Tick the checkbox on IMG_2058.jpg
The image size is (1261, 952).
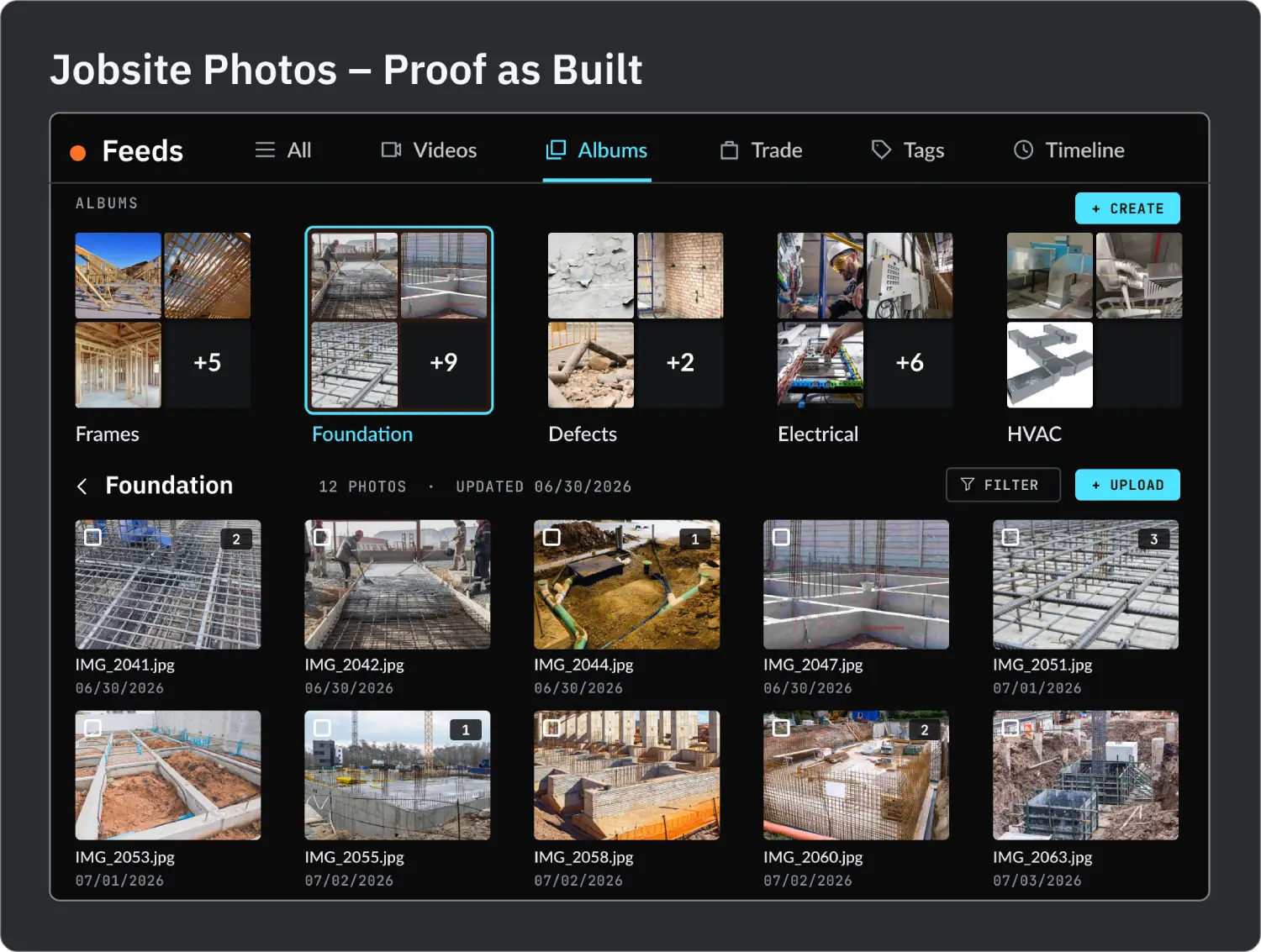point(551,728)
